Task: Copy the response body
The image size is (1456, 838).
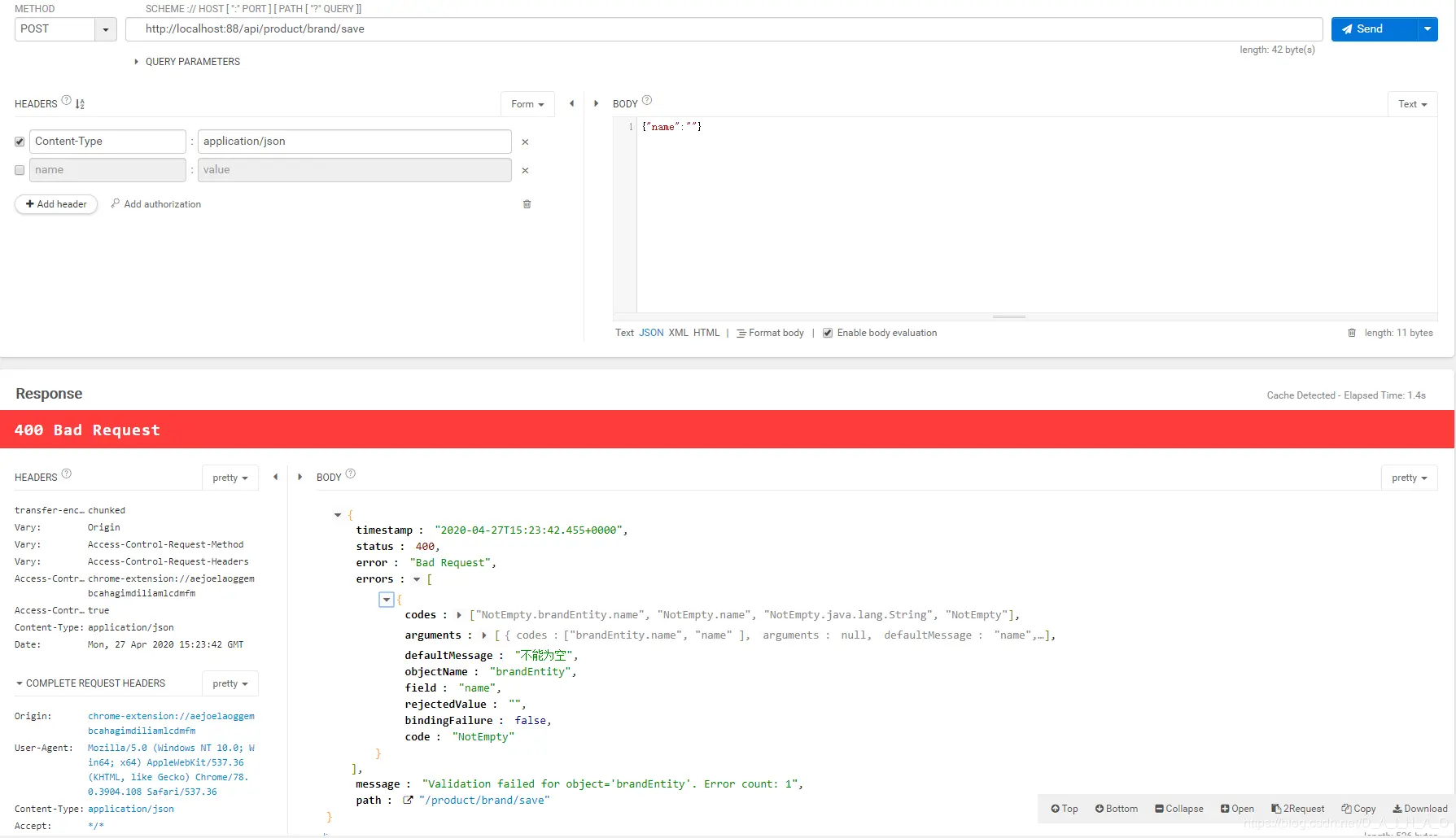Action: [1359, 809]
